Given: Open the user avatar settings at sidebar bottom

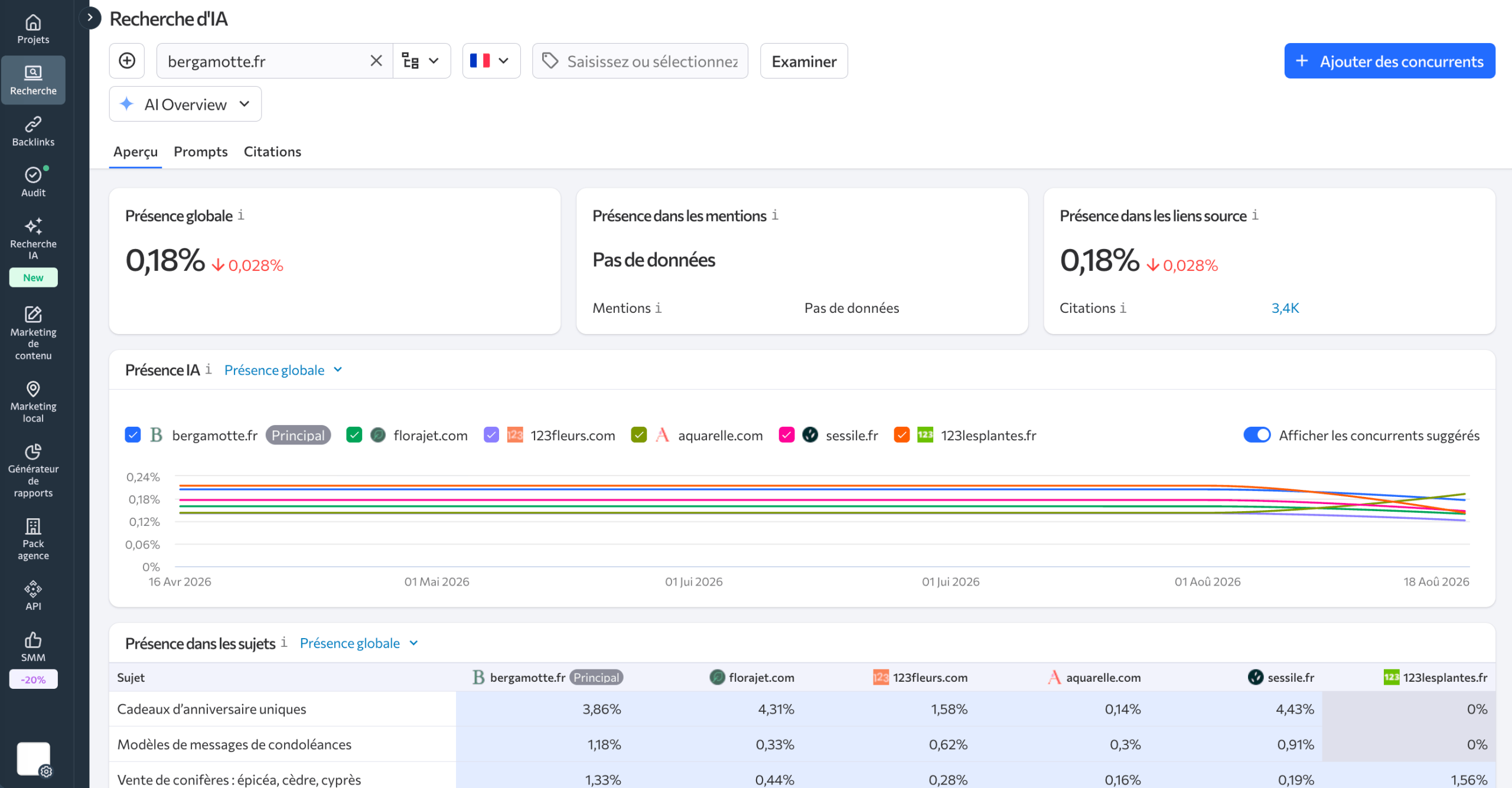Looking at the screenshot, I should coord(34,759).
